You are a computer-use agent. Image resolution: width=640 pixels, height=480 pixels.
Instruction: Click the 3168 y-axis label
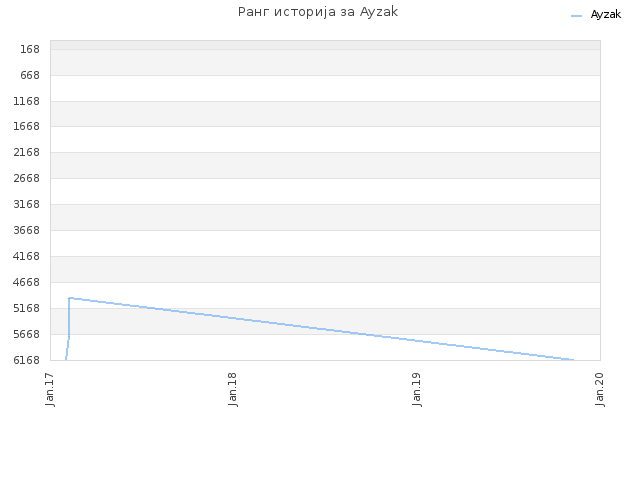(27, 204)
